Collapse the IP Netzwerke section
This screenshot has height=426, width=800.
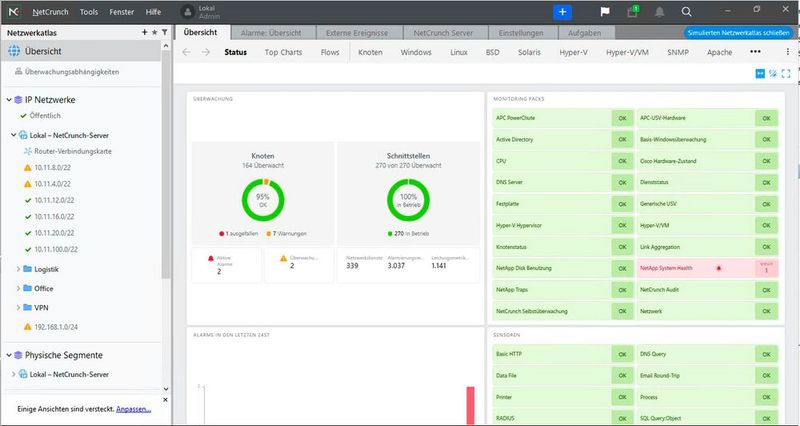point(8,100)
